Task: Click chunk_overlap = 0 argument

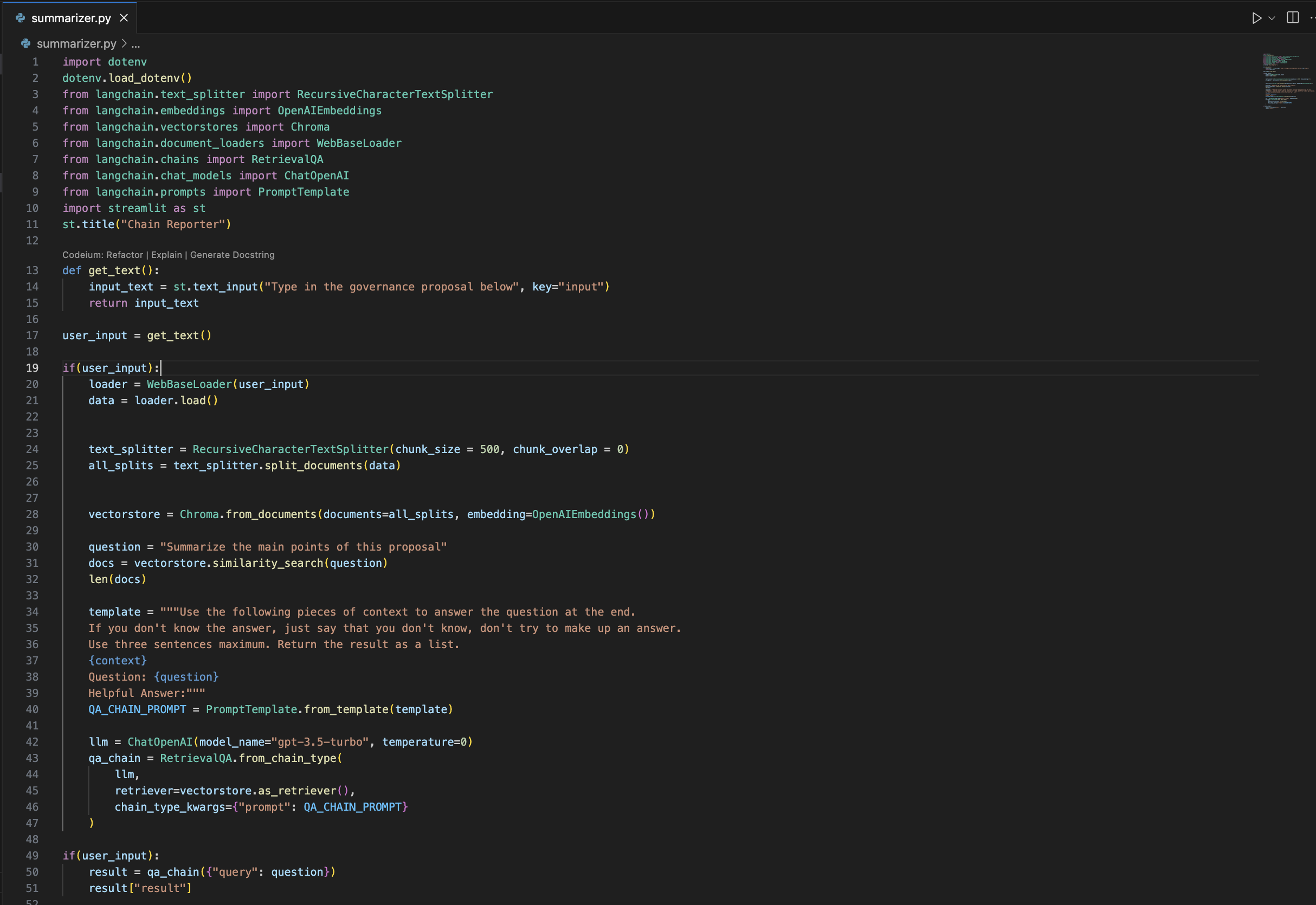Action: pyautogui.click(x=567, y=450)
